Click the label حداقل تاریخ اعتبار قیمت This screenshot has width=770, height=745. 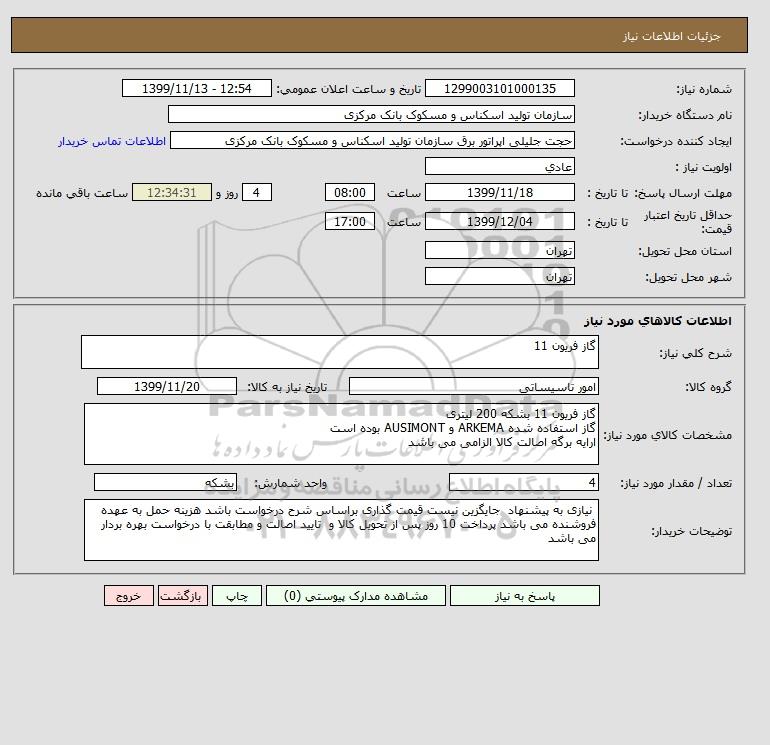688,222
